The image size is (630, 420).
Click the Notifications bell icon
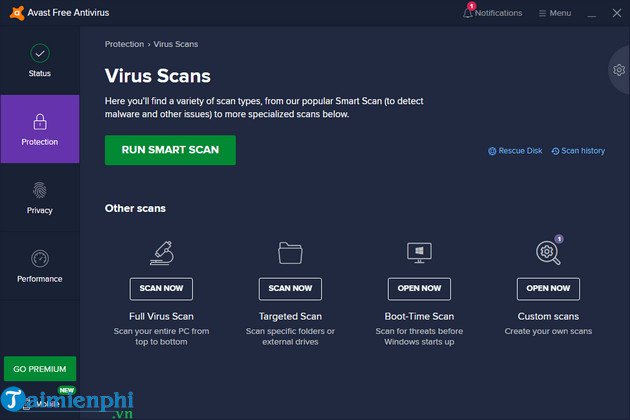pyautogui.click(x=467, y=13)
